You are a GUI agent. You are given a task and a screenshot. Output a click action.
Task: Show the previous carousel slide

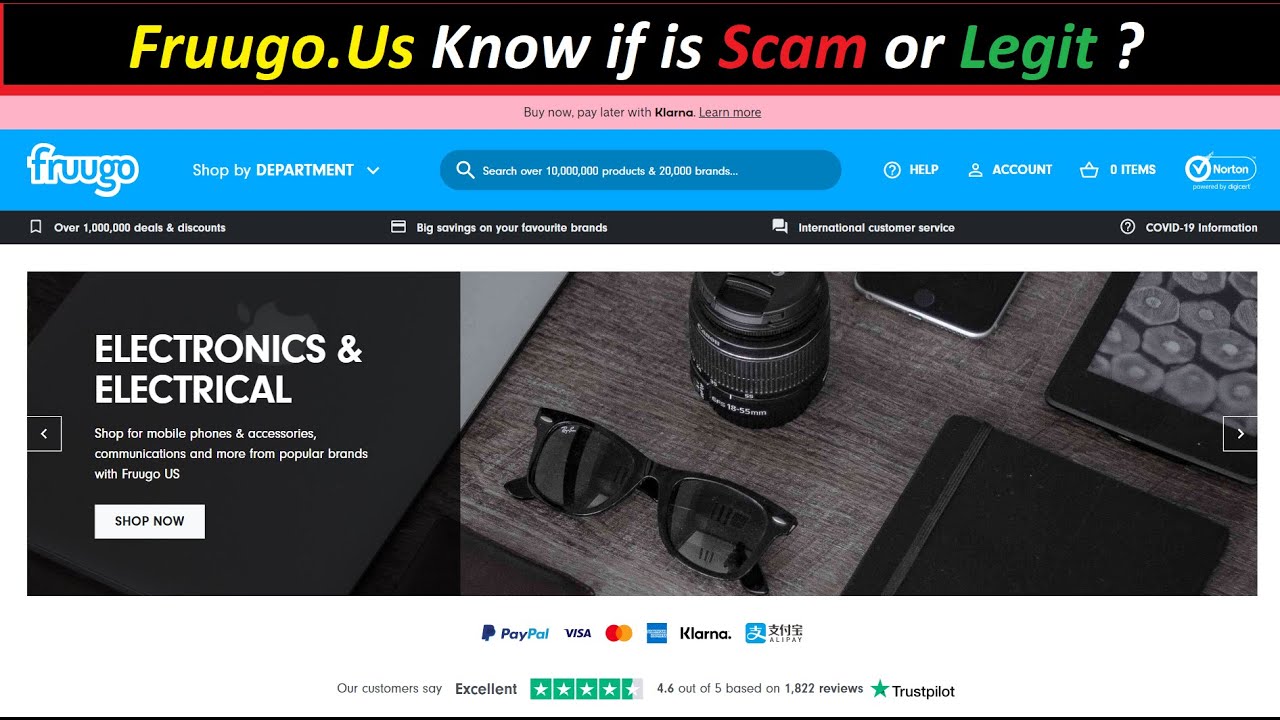coord(44,434)
